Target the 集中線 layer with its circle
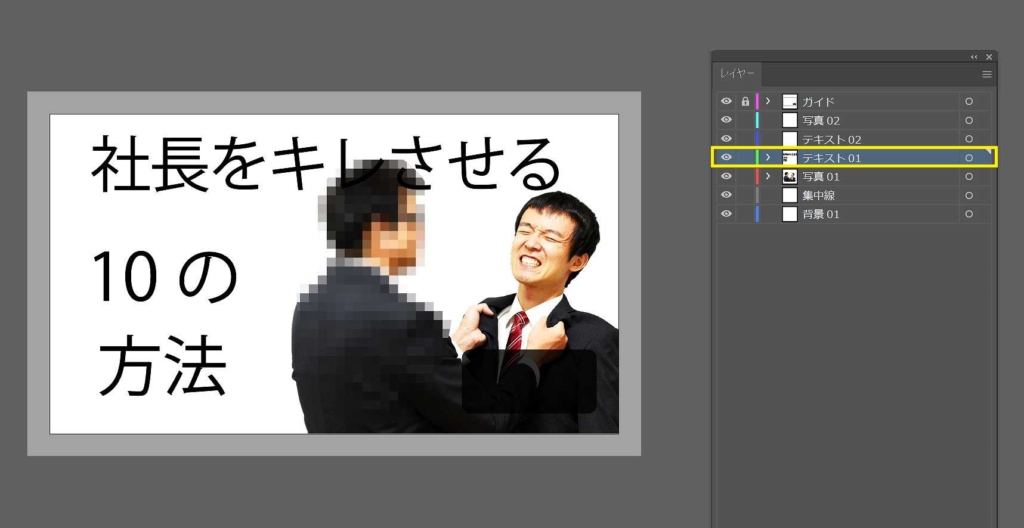Image resolution: width=1024 pixels, height=528 pixels. pyautogui.click(x=969, y=195)
